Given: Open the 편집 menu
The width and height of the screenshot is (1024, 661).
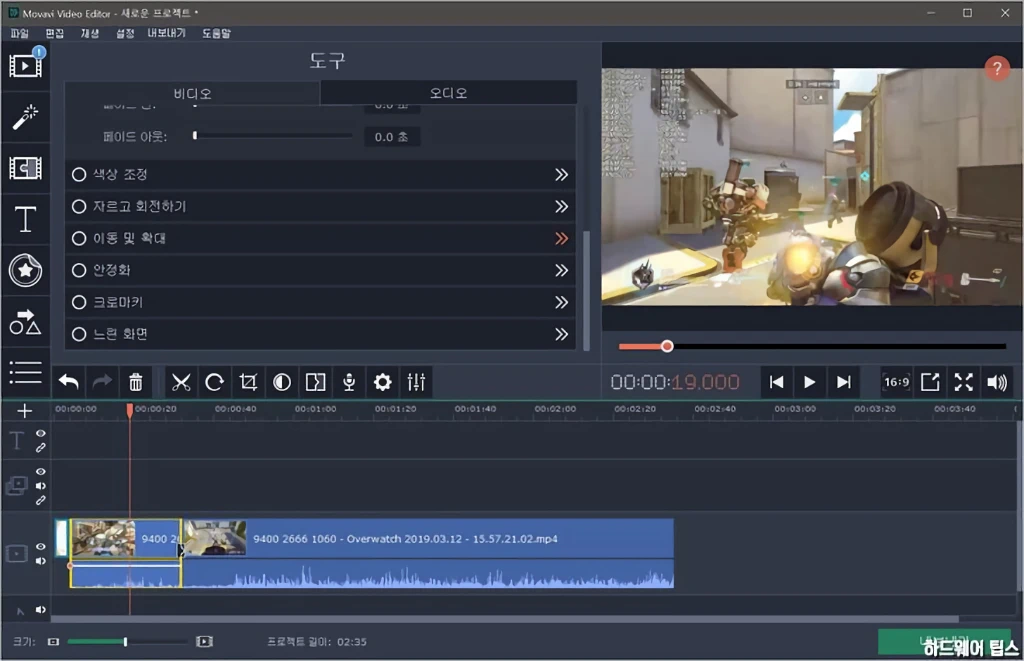Looking at the screenshot, I should coord(54,33).
